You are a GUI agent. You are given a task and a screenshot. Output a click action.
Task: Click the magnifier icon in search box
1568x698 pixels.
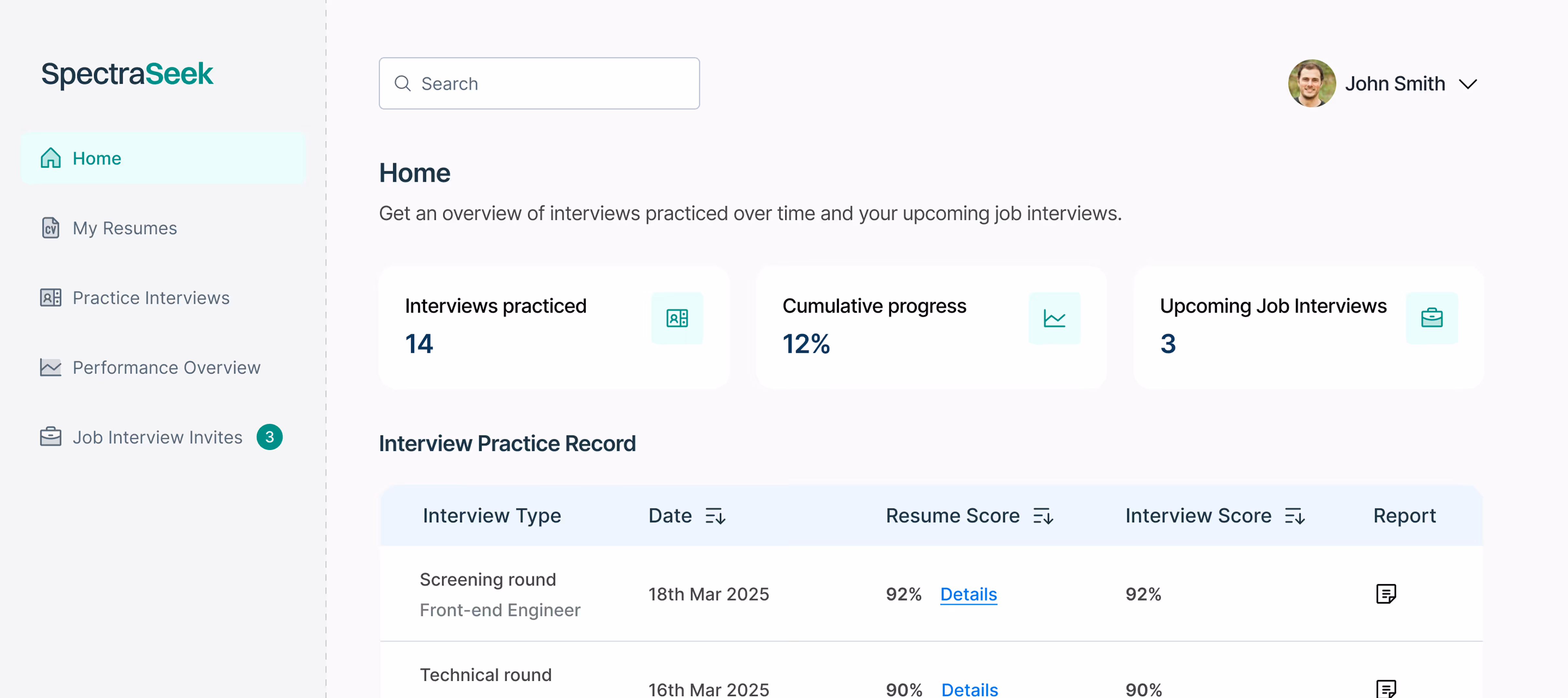(x=402, y=83)
